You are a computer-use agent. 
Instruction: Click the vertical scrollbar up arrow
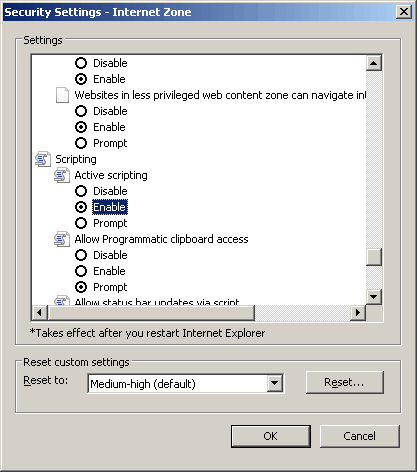coord(374,63)
